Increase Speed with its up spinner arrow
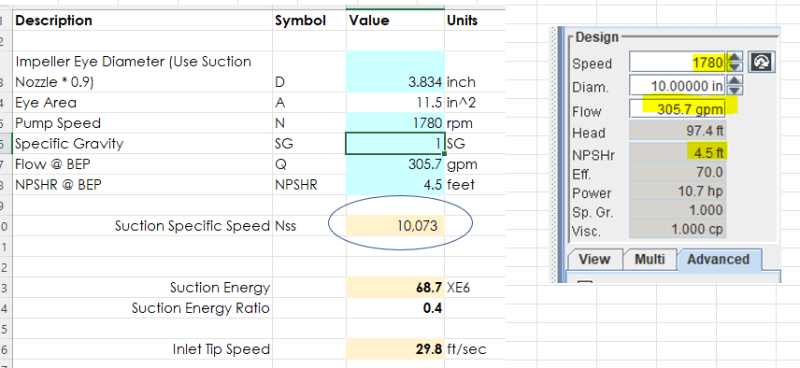This screenshot has height=368, width=800. click(735, 57)
